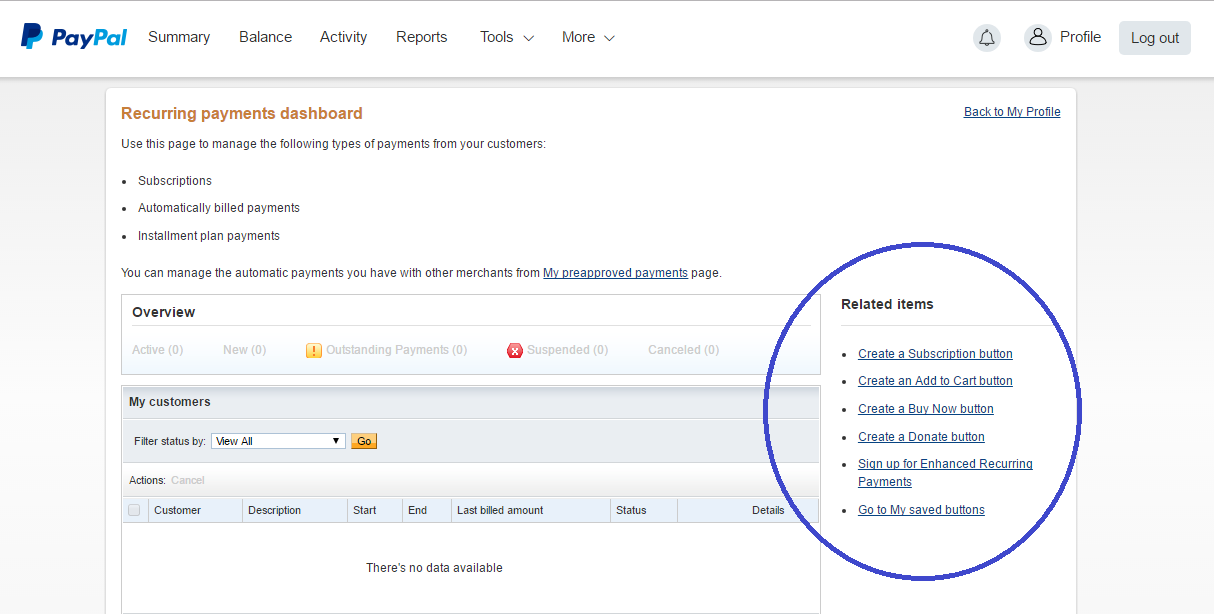
Task: Click the Recurring payments dashboard heading
Action: click(x=242, y=113)
